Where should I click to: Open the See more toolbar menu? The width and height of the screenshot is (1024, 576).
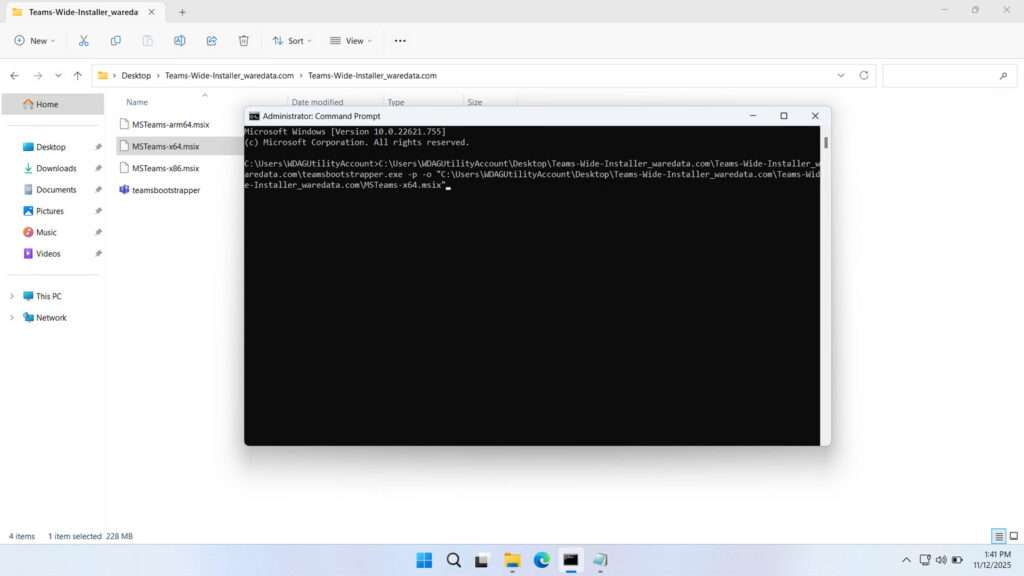[x=400, y=40]
